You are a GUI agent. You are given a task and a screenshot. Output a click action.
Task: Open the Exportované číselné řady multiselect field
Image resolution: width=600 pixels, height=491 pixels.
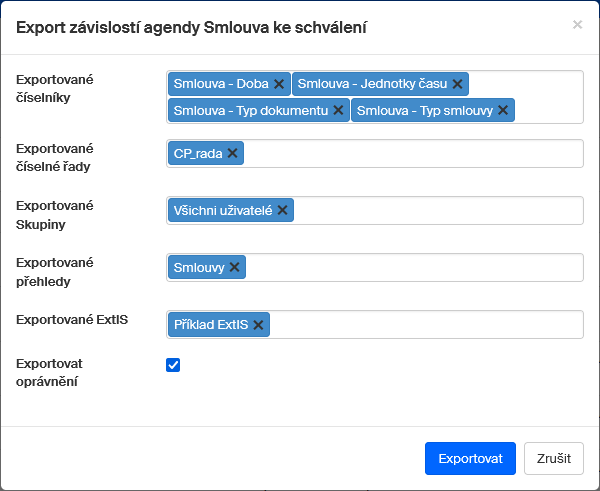point(410,153)
